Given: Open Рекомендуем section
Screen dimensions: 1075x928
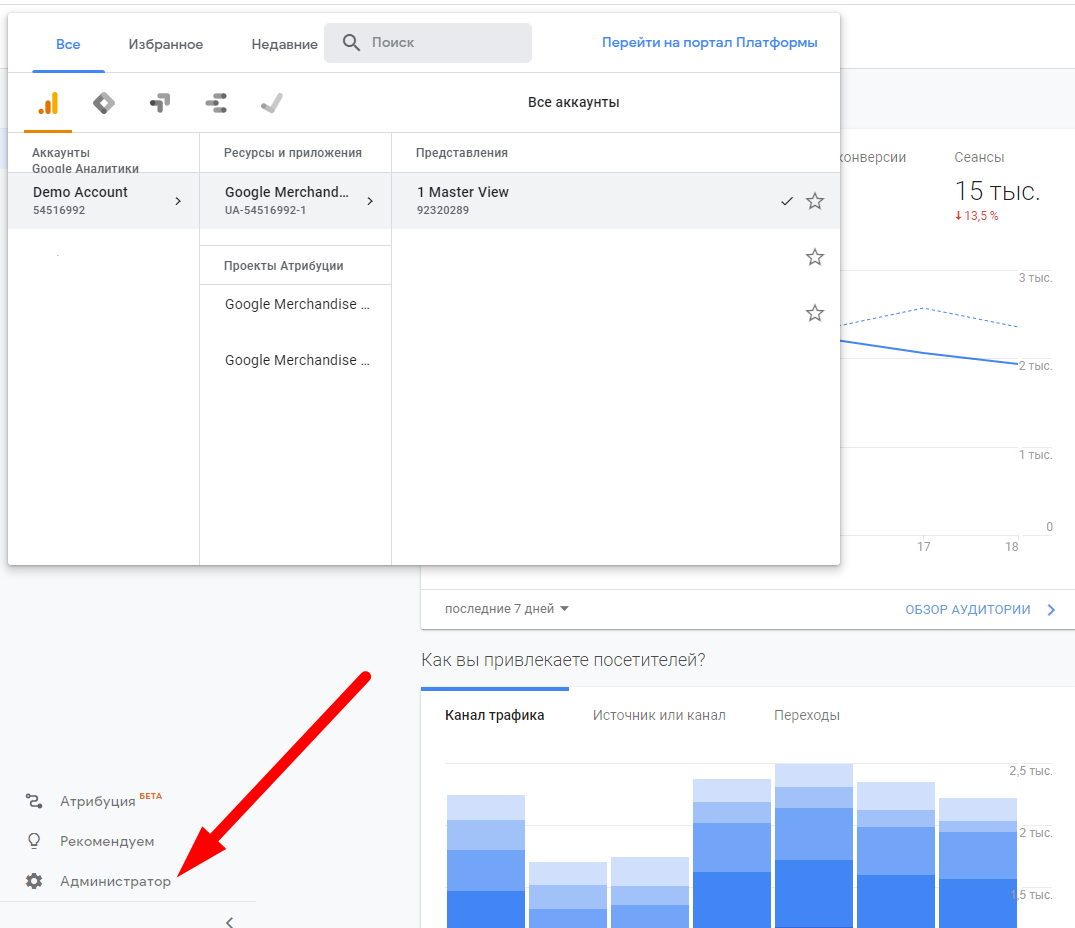Looking at the screenshot, I should pos(107,841).
